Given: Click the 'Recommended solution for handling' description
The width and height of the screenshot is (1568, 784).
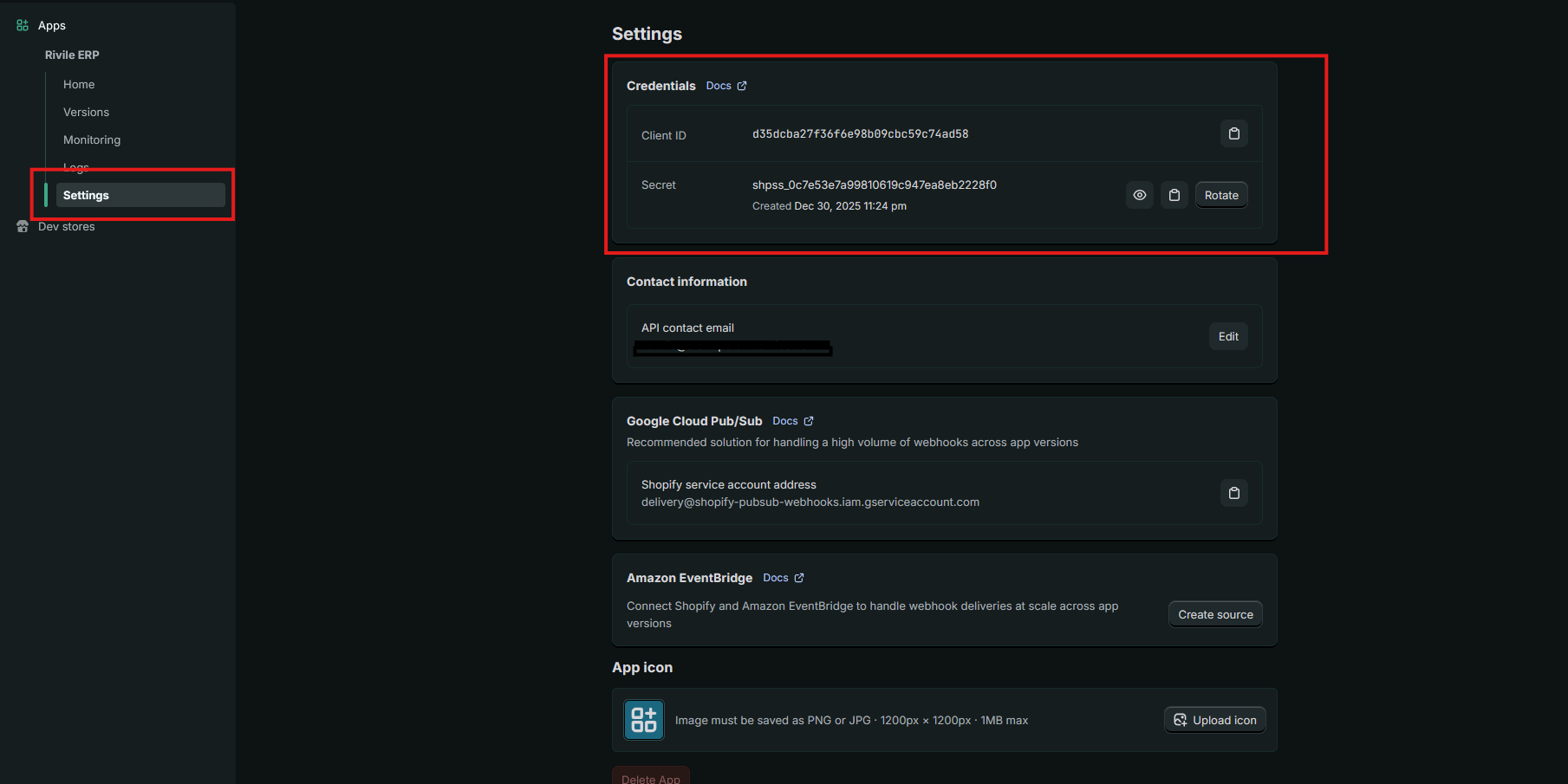Looking at the screenshot, I should [x=852, y=443].
